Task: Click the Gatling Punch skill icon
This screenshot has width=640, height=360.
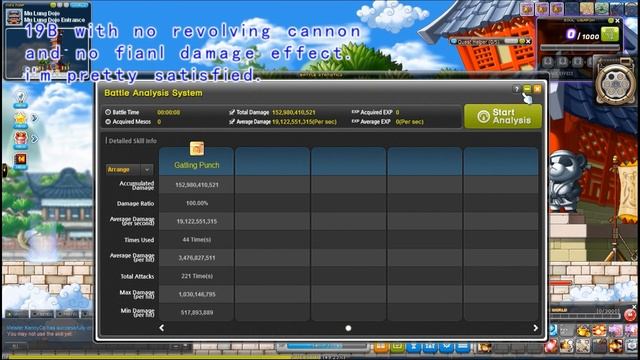Action: coord(197,149)
